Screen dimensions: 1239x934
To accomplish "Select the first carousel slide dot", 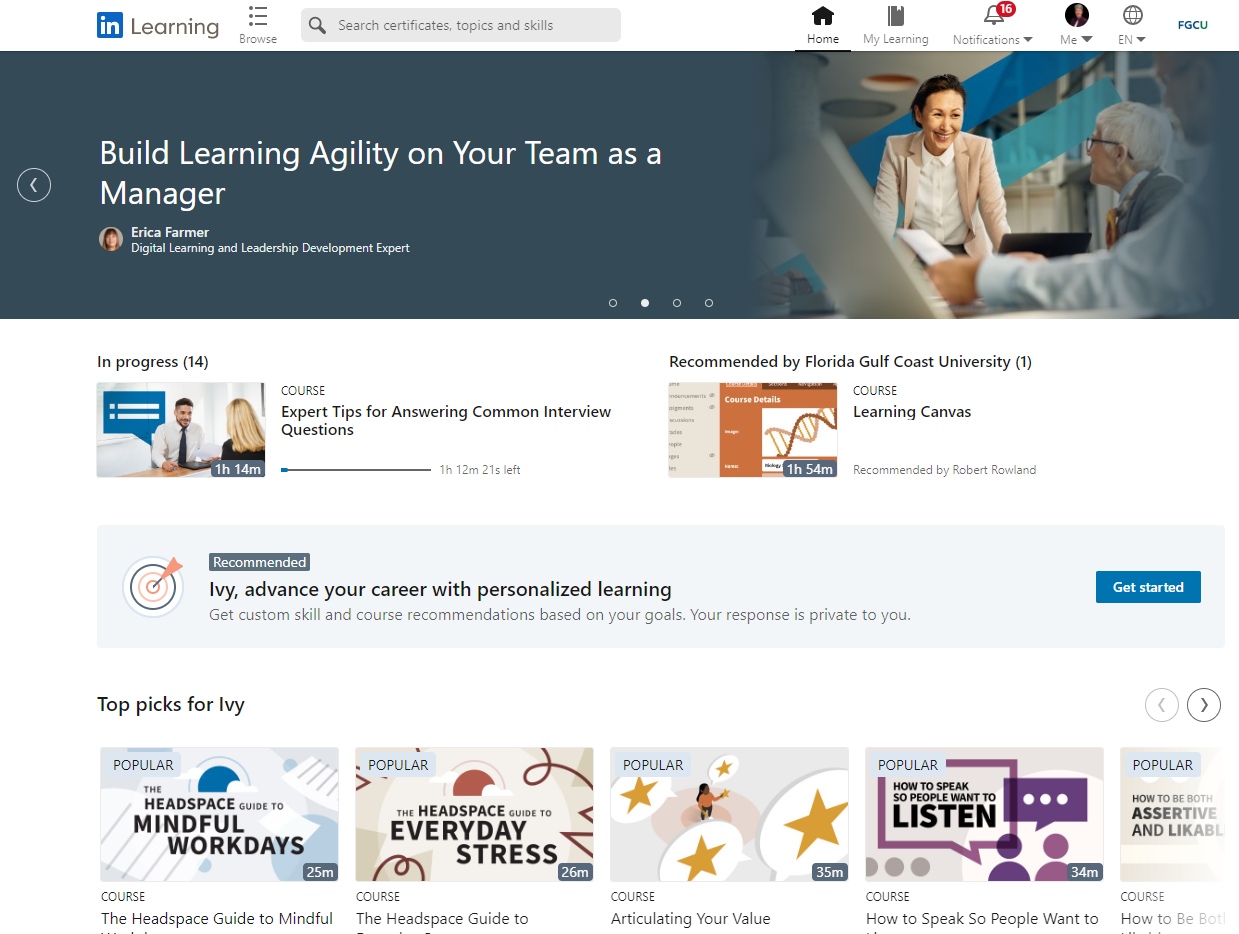I will point(613,303).
